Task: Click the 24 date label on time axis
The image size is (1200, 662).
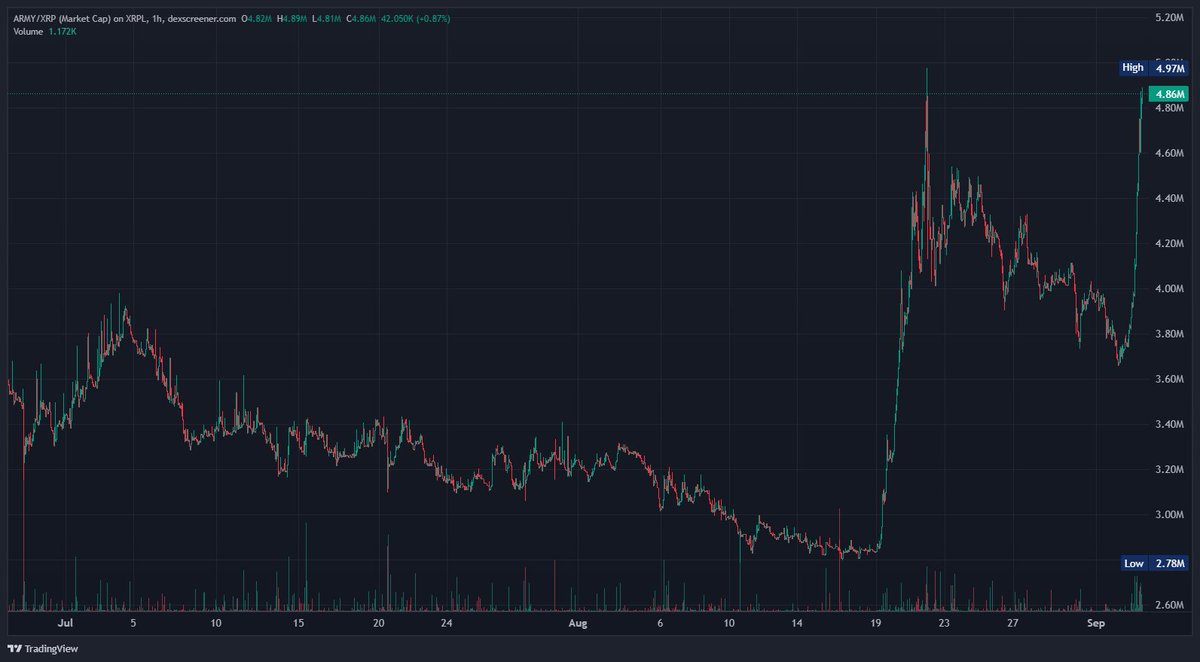Action: click(446, 622)
